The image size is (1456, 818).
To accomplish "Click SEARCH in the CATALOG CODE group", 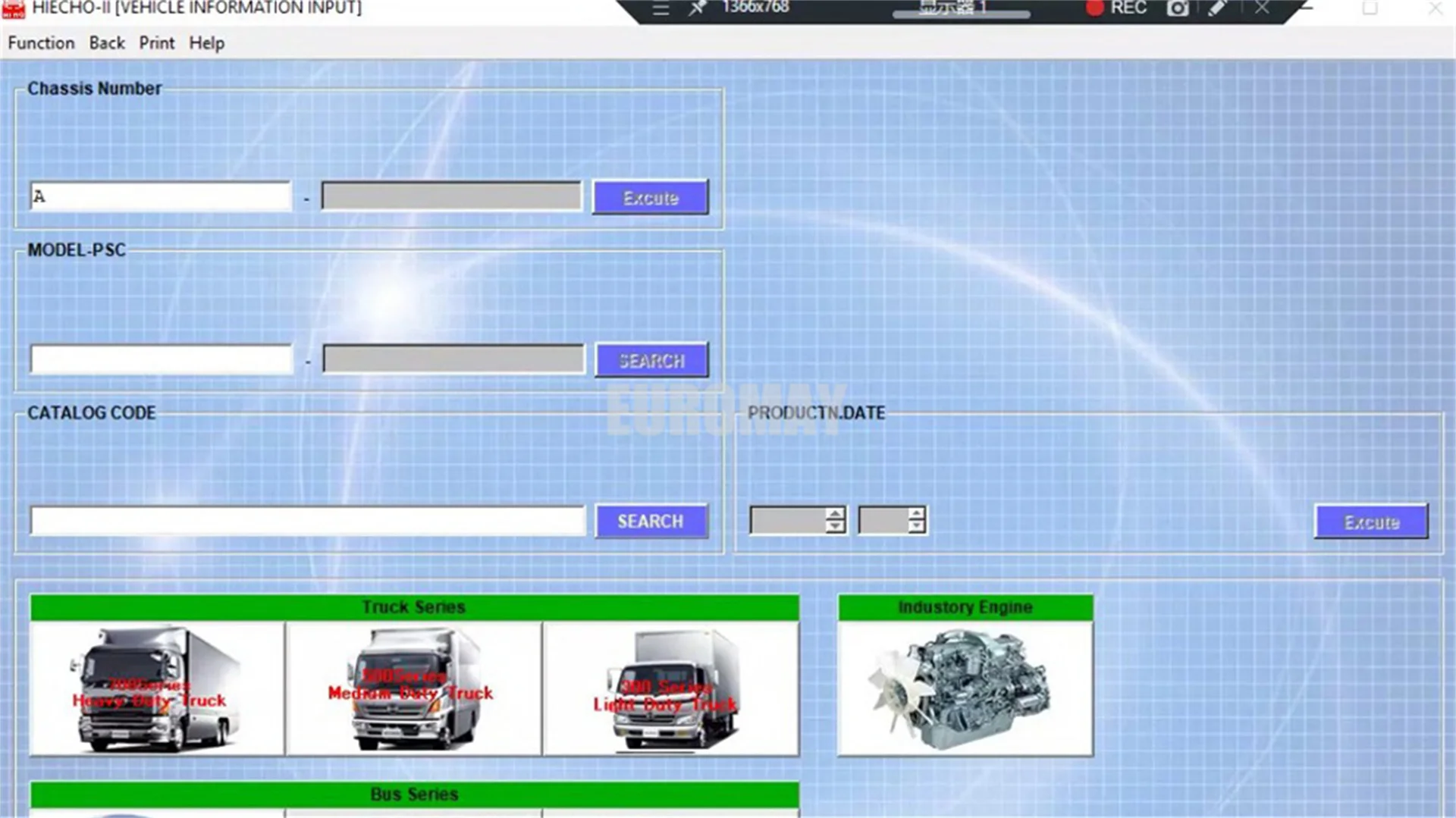I will [x=651, y=522].
